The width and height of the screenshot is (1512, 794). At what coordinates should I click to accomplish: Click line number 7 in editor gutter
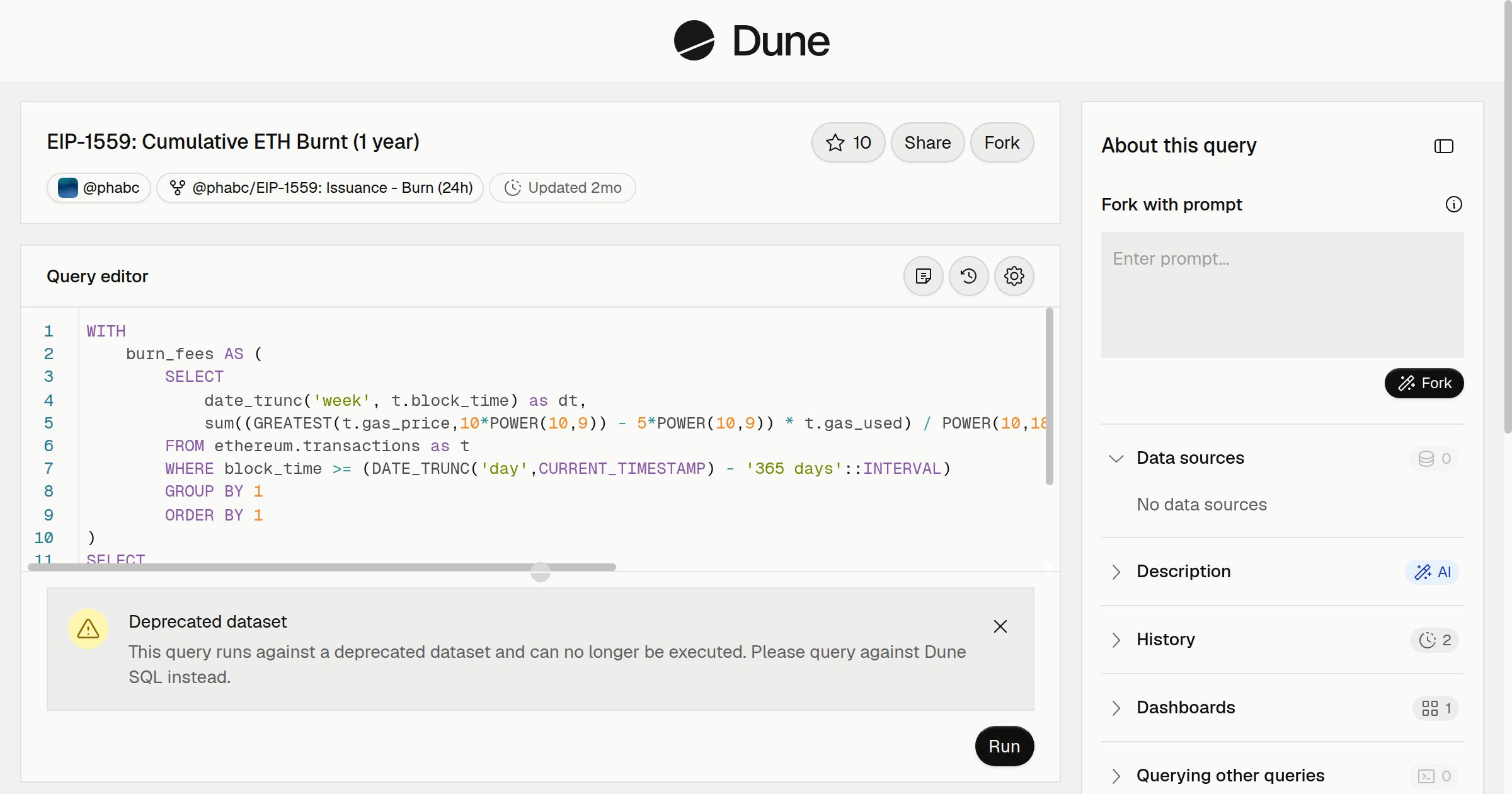point(49,468)
